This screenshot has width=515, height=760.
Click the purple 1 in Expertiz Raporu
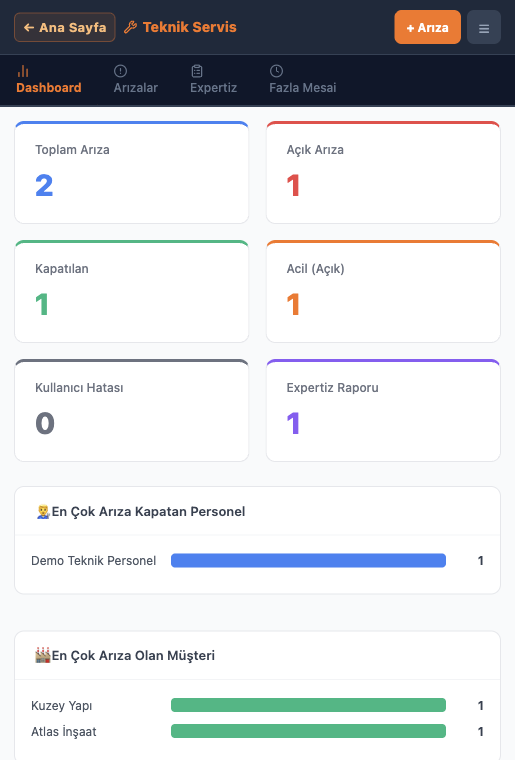tap(294, 423)
